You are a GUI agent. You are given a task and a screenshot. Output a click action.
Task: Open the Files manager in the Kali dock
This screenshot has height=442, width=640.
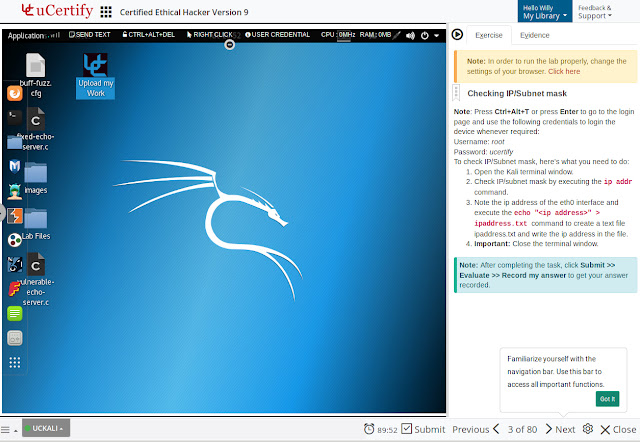(x=15, y=142)
